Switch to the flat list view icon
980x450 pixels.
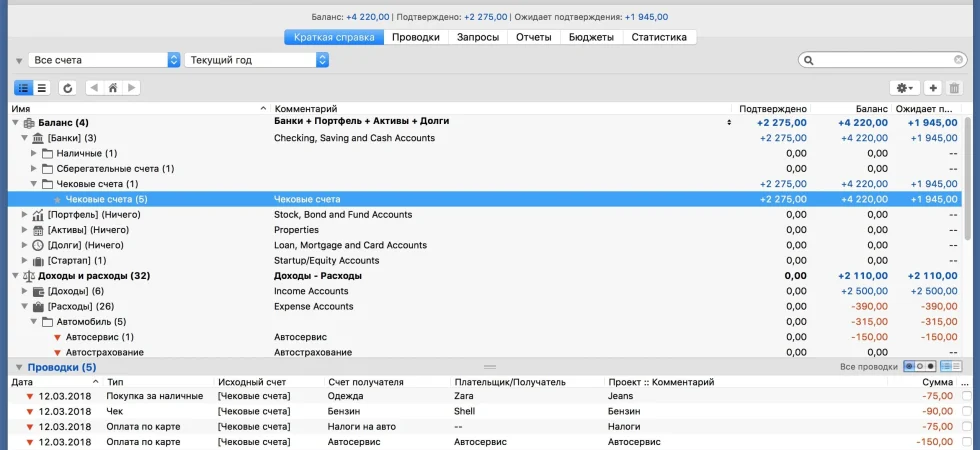pos(42,88)
